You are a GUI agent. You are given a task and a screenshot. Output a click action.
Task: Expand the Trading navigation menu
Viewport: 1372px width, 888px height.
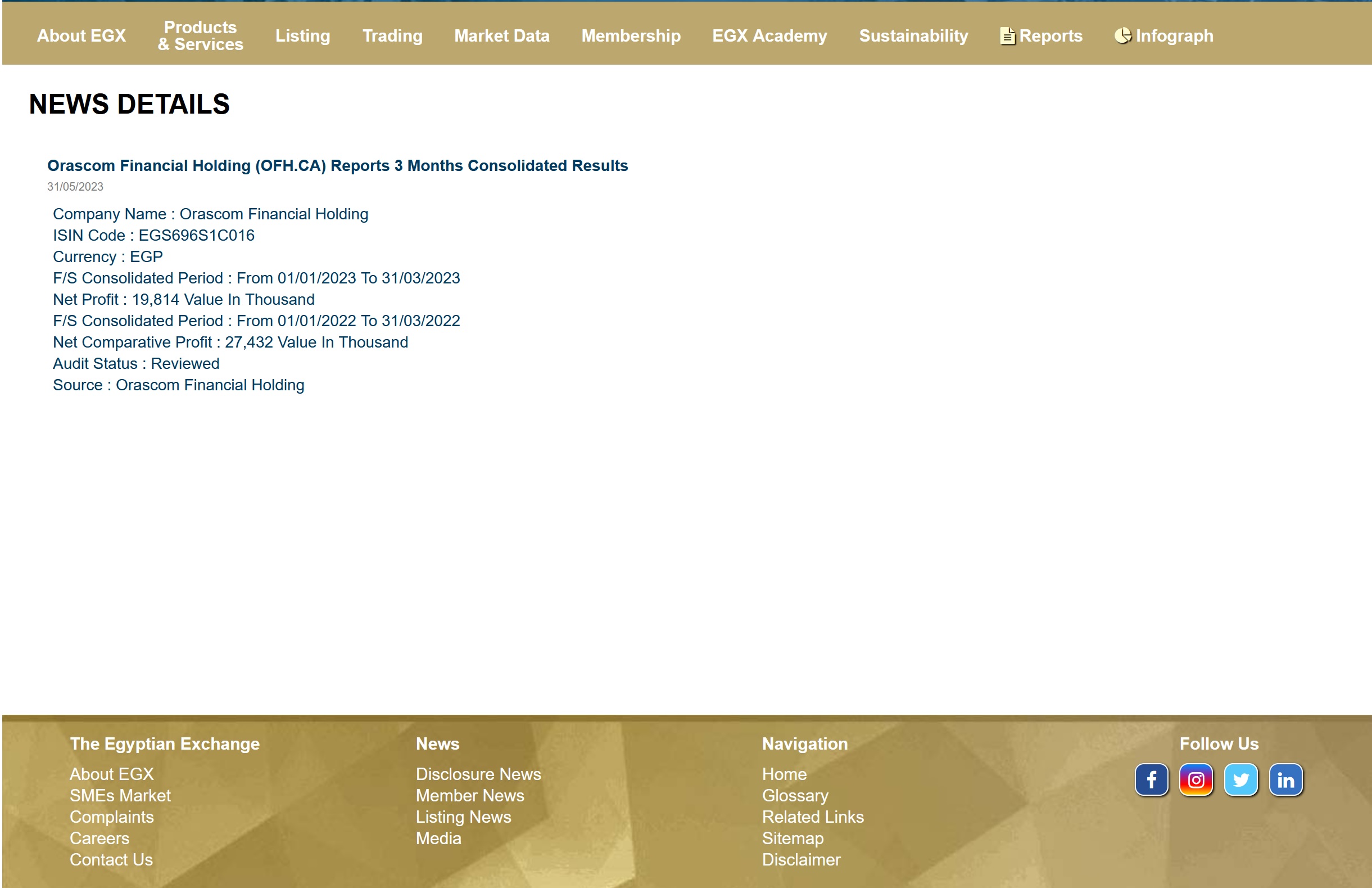[392, 36]
